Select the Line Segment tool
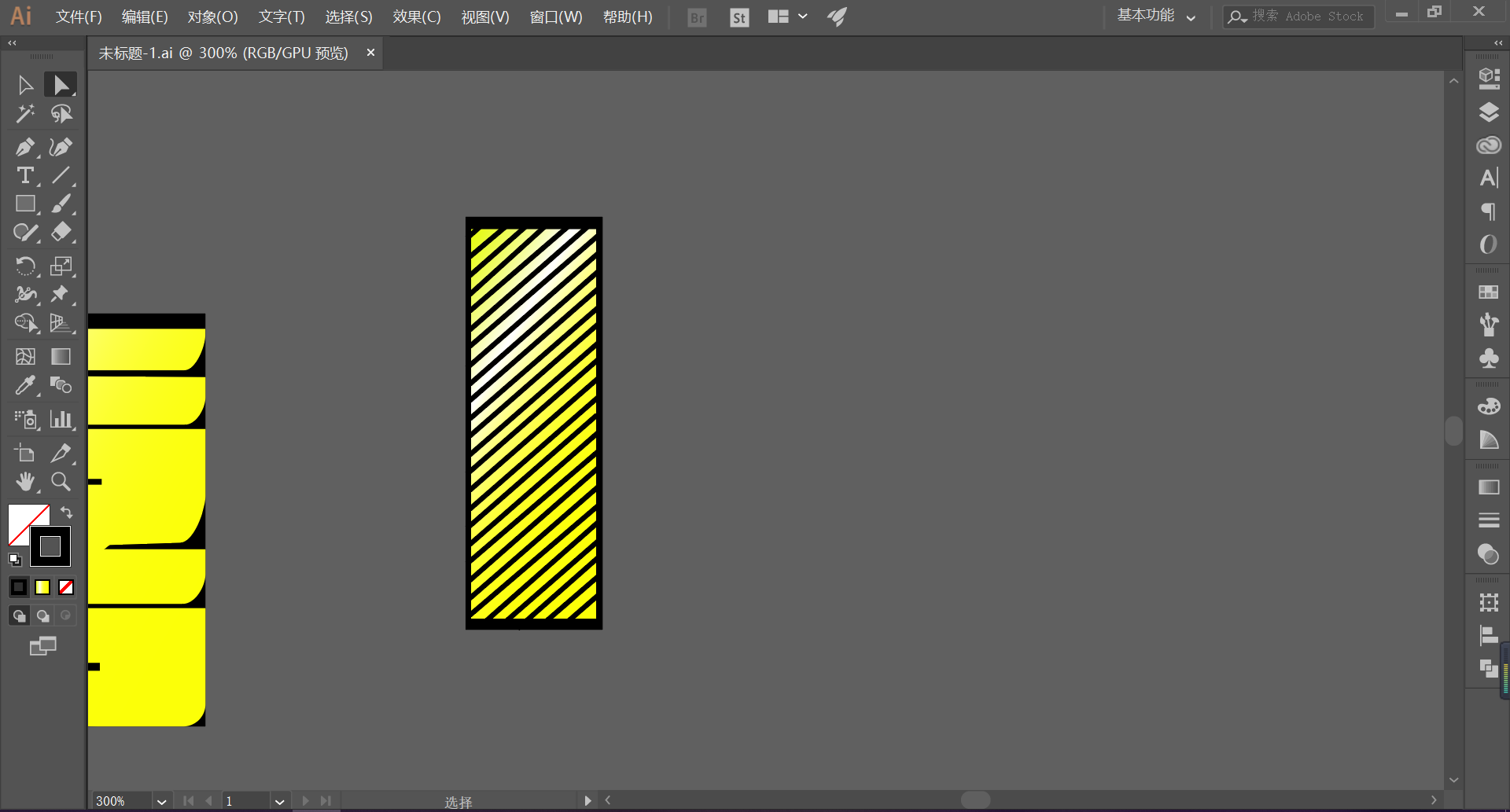The image size is (1510, 812). pyautogui.click(x=61, y=175)
